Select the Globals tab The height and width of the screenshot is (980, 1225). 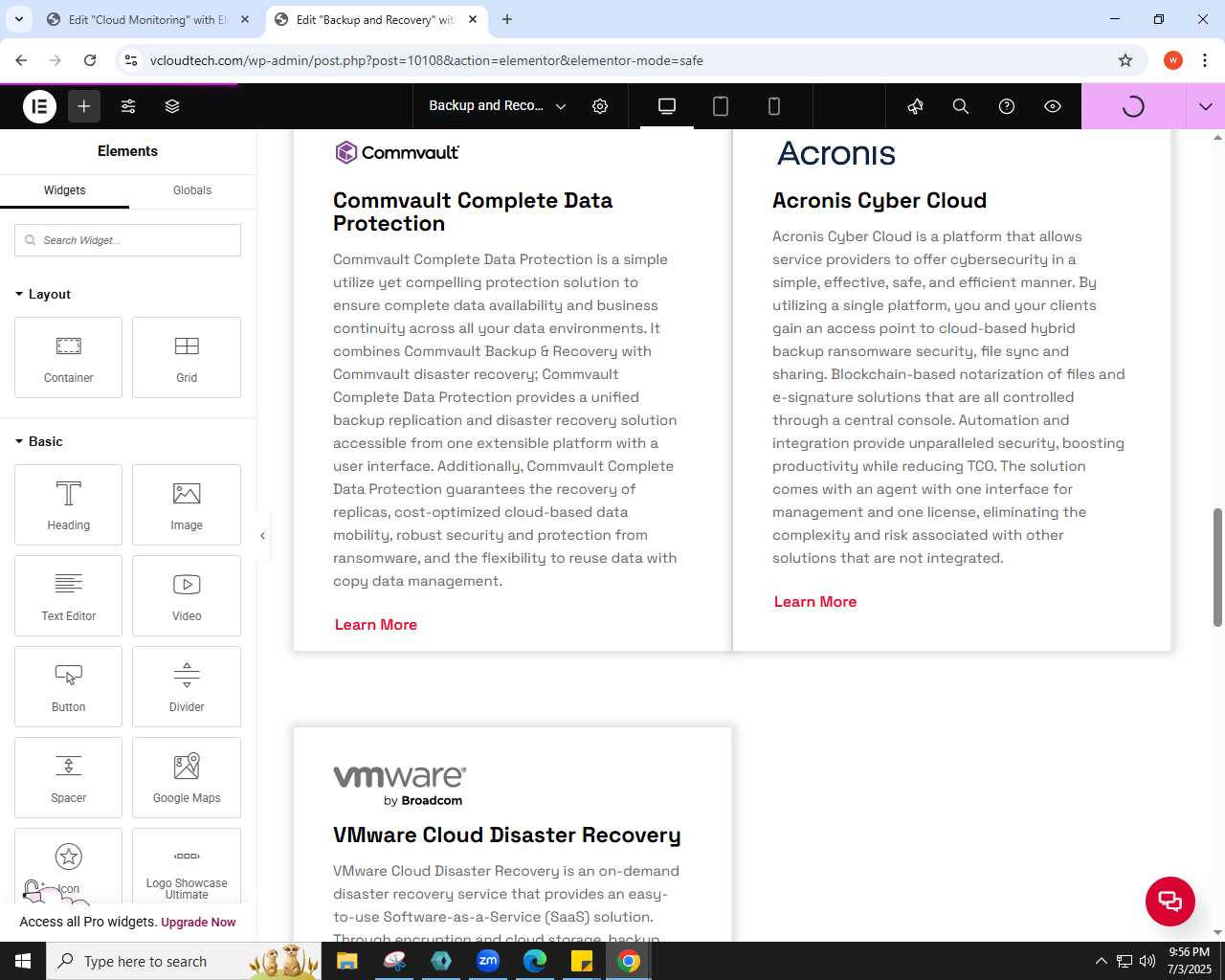(192, 190)
